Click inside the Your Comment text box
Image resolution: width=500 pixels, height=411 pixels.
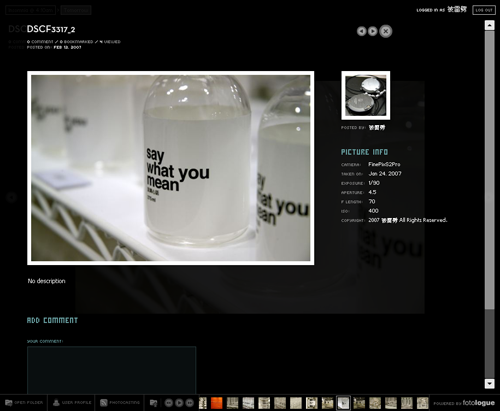pyautogui.click(x=111, y=370)
